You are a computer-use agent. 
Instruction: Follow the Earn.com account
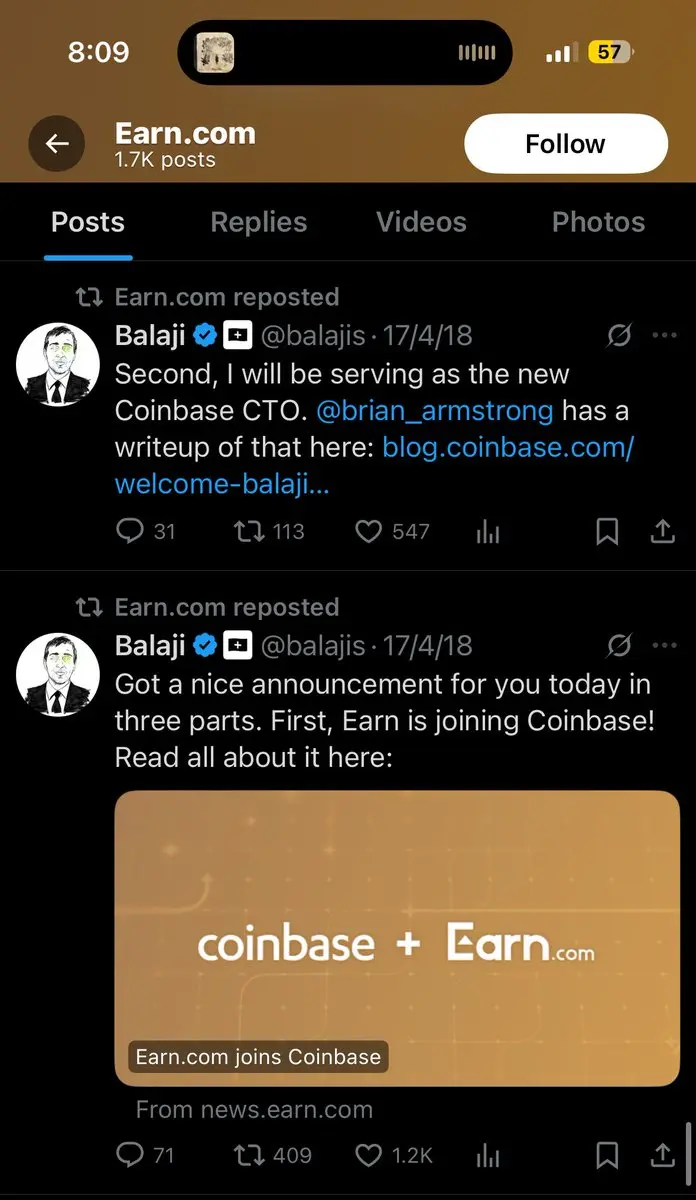565,144
